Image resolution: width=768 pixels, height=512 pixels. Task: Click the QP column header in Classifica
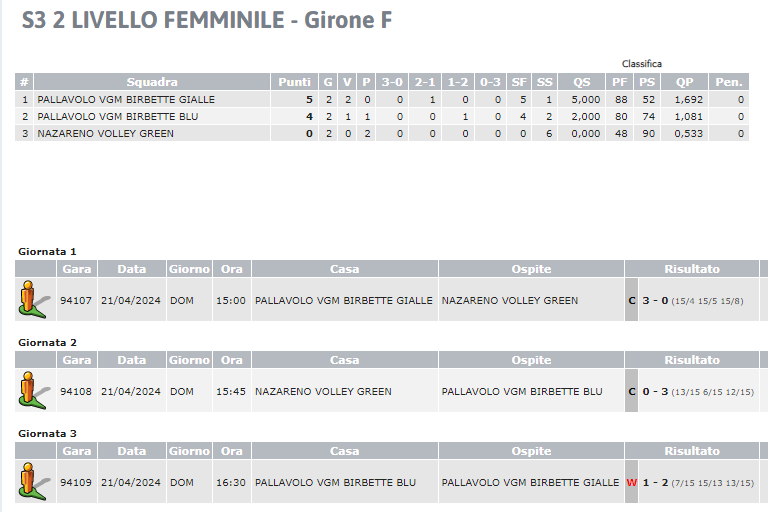click(x=684, y=82)
